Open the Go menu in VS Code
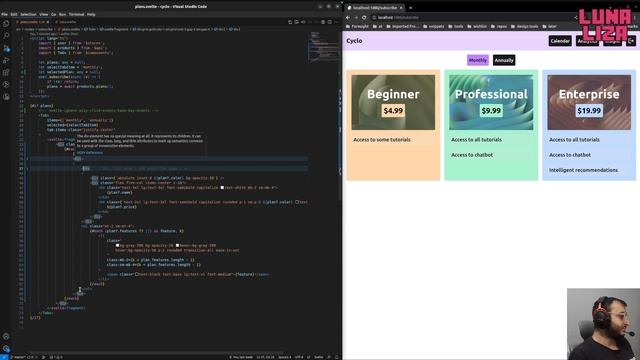Image resolution: width=640 pixels, height=360 pixels. pyautogui.click(x=53, y=14)
